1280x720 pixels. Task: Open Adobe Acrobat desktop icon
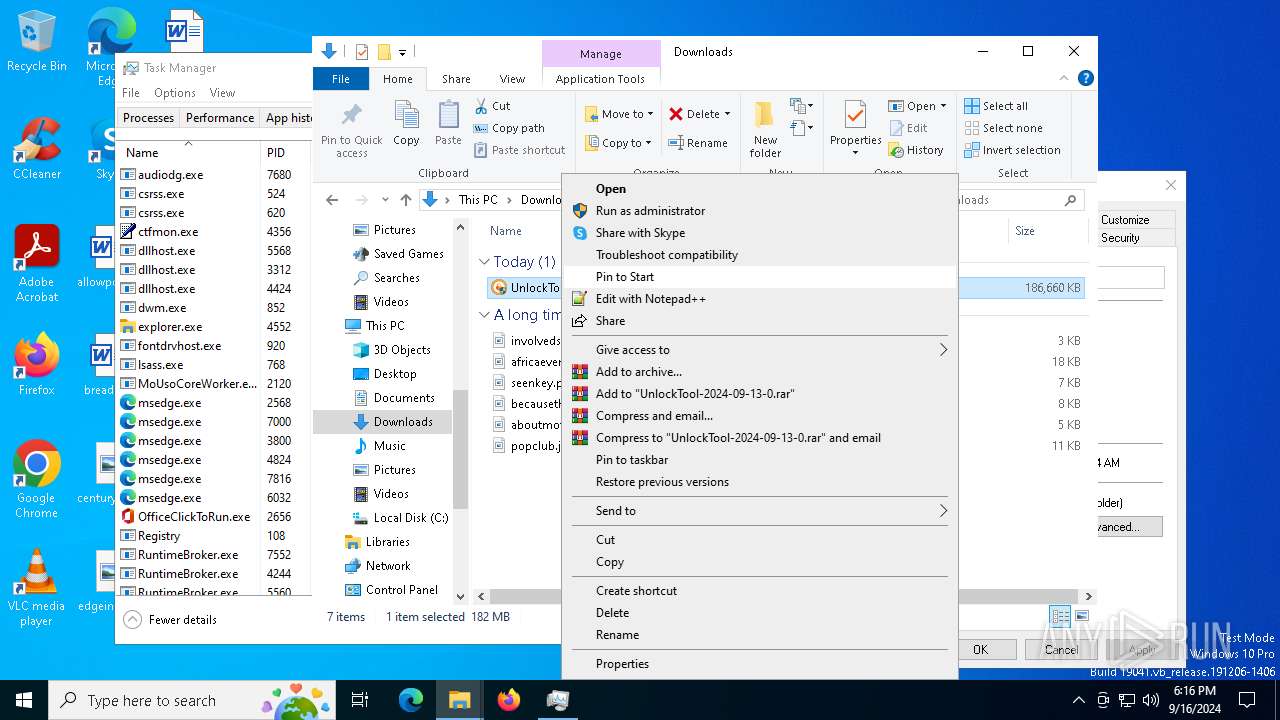point(36,263)
